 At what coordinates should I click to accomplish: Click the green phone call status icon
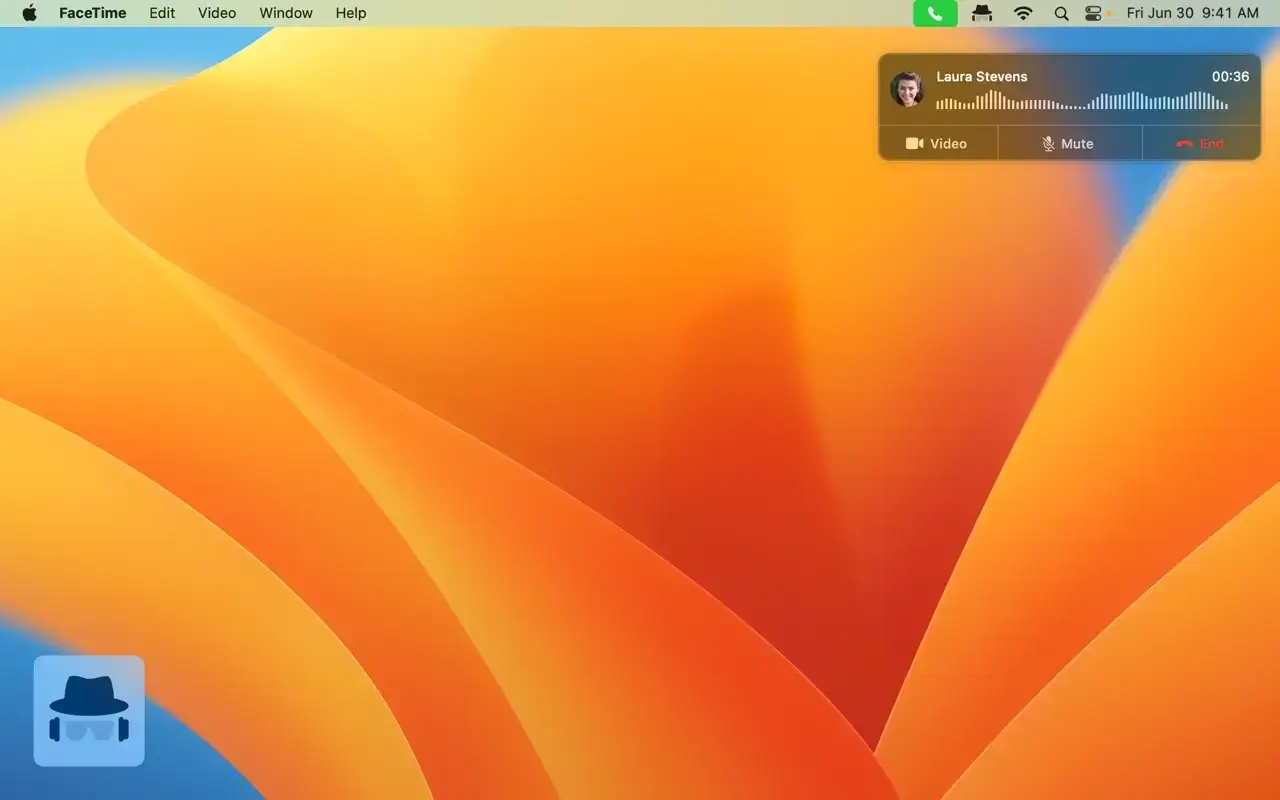(935, 13)
